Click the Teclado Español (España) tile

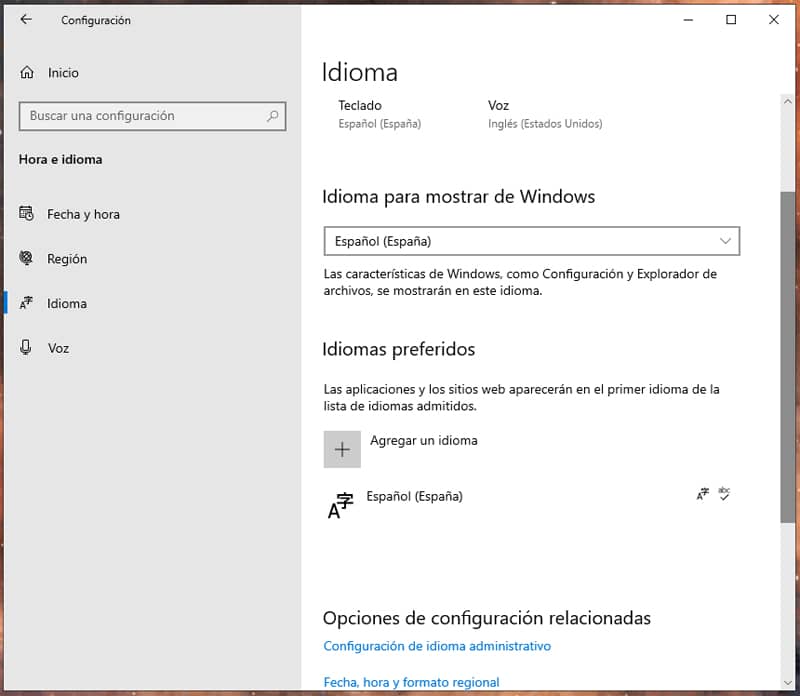pyautogui.click(x=380, y=114)
